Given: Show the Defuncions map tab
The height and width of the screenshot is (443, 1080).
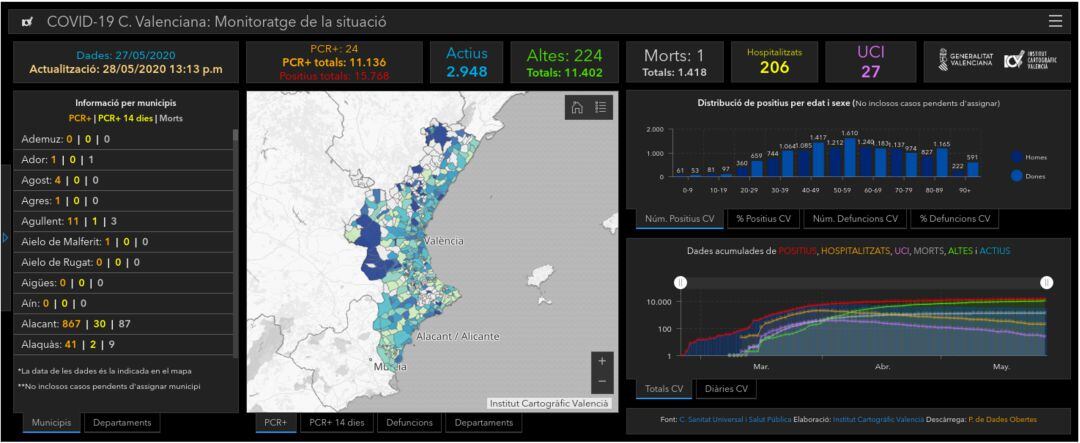Looking at the screenshot, I should pos(409,423).
